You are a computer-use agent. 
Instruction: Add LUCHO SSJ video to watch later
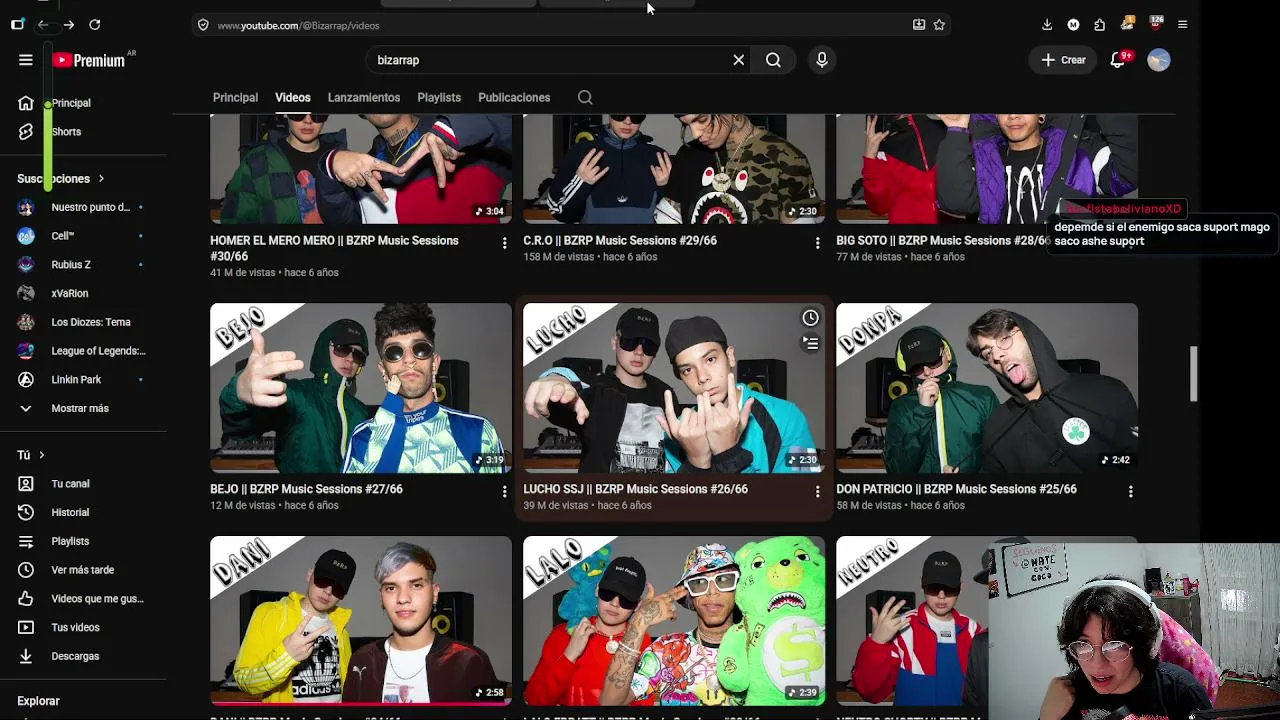810,318
